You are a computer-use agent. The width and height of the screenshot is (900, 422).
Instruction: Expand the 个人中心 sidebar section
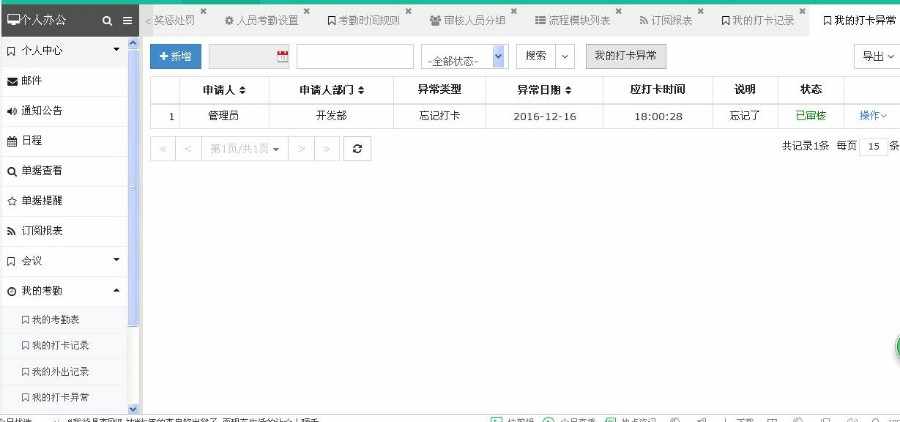click(x=64, y=51)
